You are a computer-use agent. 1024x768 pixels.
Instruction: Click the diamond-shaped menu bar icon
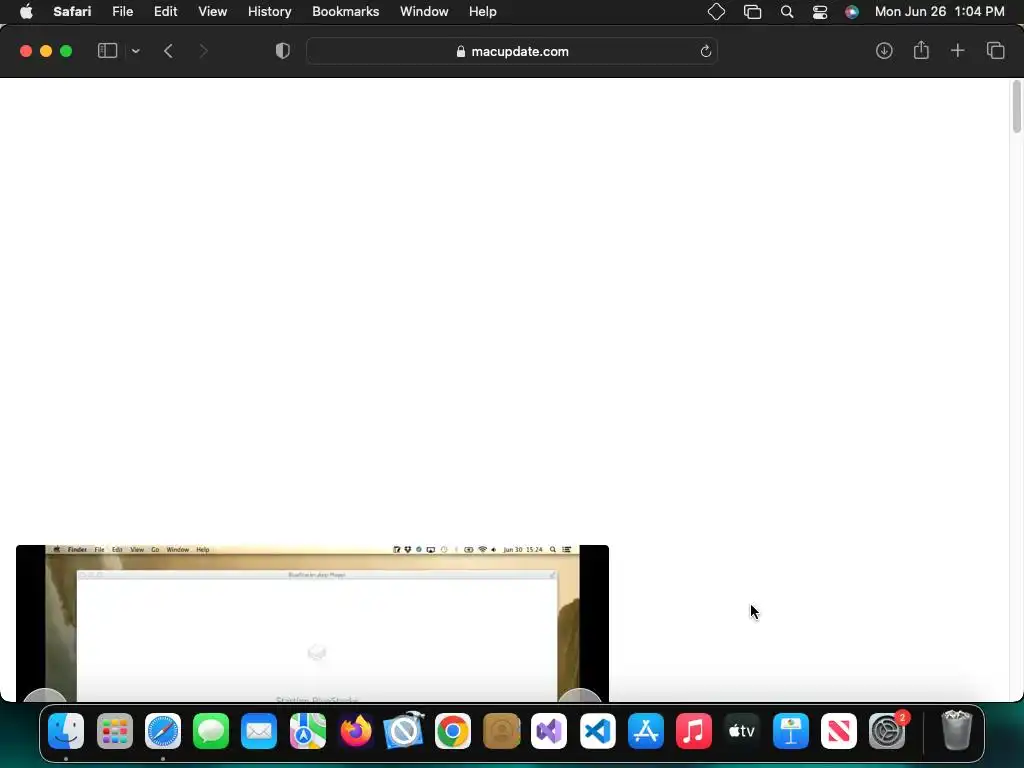point(716,12)
